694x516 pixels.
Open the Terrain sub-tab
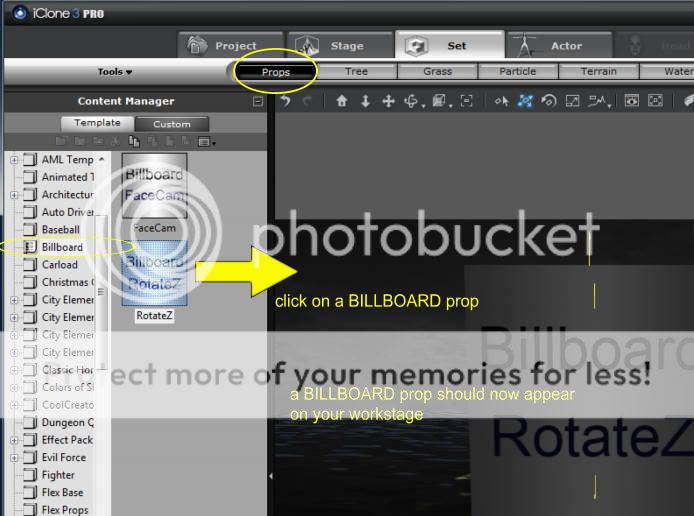pos(598,71)
